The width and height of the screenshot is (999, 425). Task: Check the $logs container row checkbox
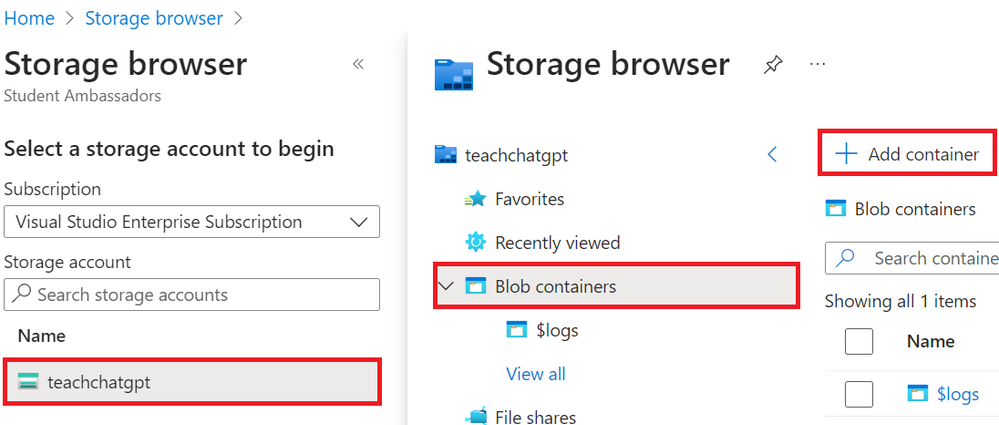pyautogui.click(x=859, y=394)
